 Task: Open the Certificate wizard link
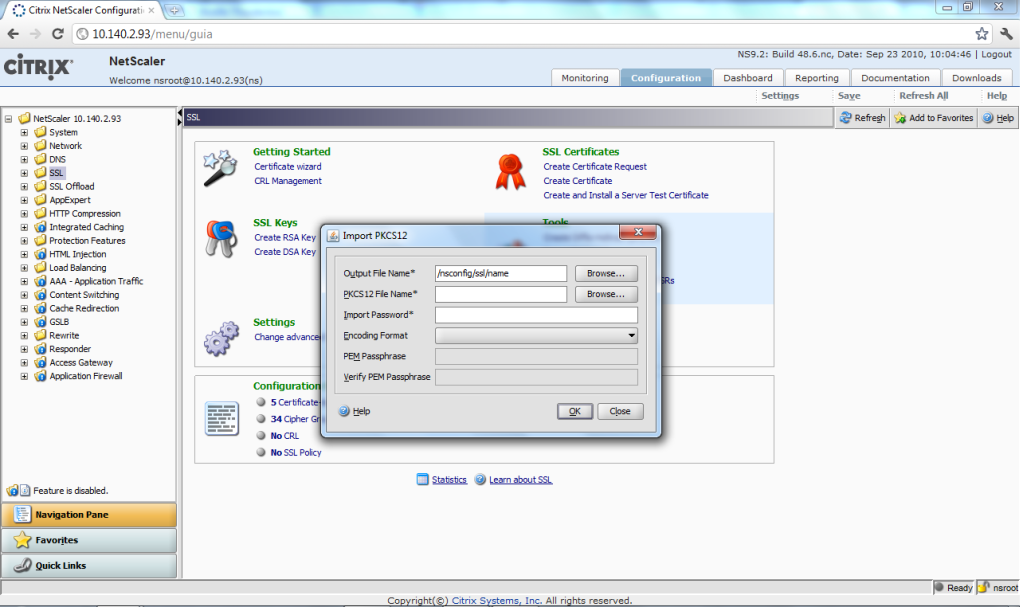point(288,166)
